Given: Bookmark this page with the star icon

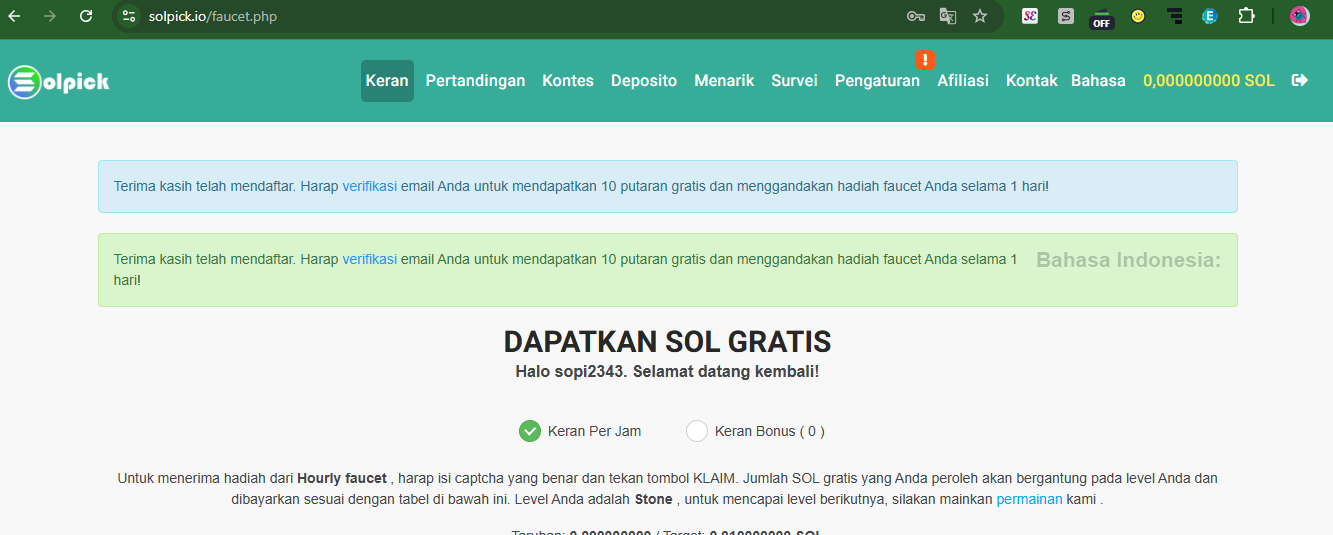Looking at the screenshot, I should [x=980, y=16].
